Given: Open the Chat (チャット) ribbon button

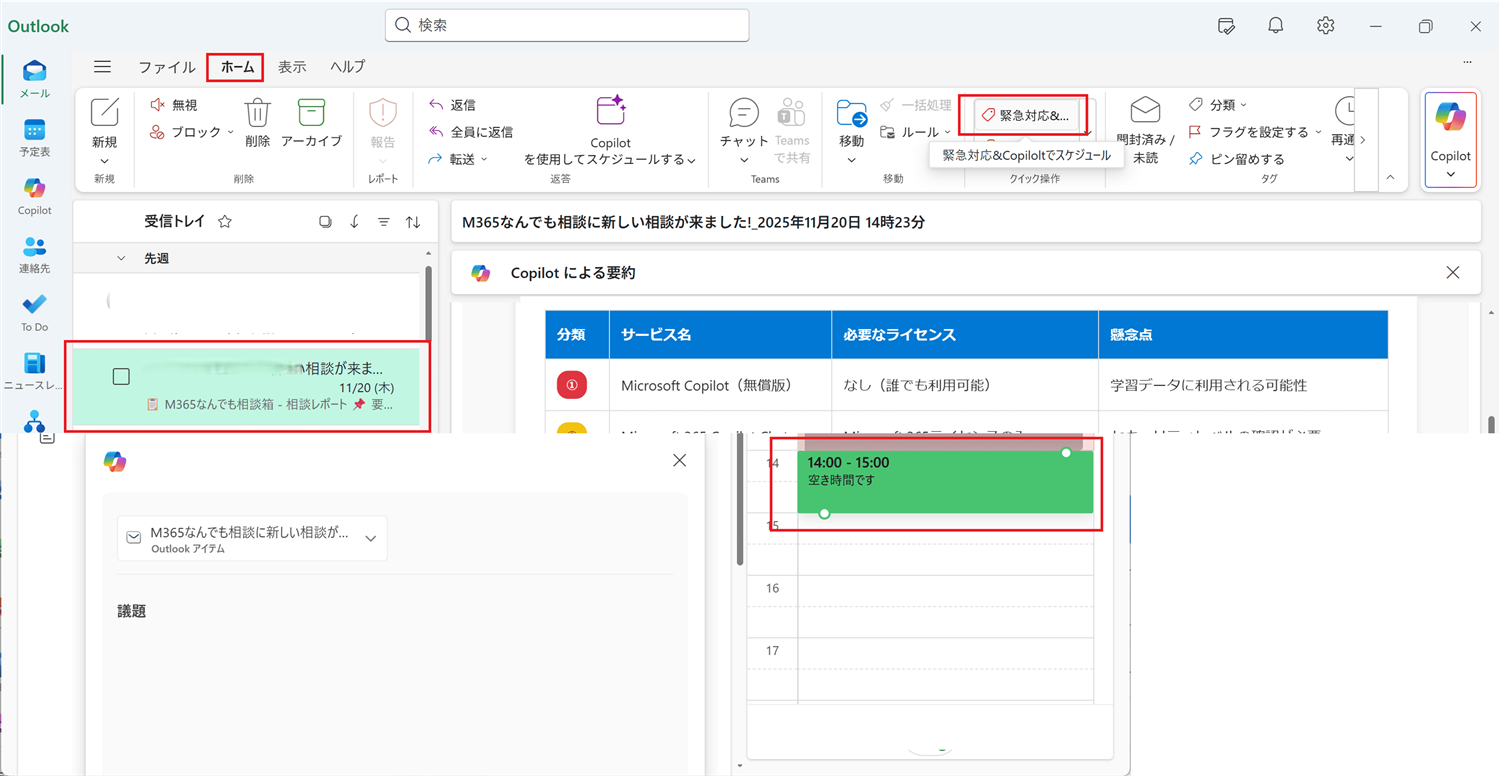Looking at the screenshot, I should (744, 122).
